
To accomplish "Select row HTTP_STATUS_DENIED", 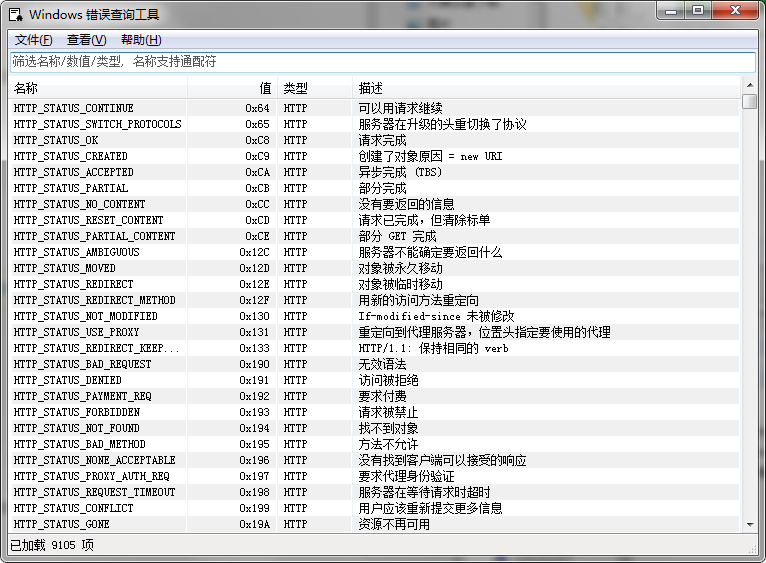I will [374, 380].
